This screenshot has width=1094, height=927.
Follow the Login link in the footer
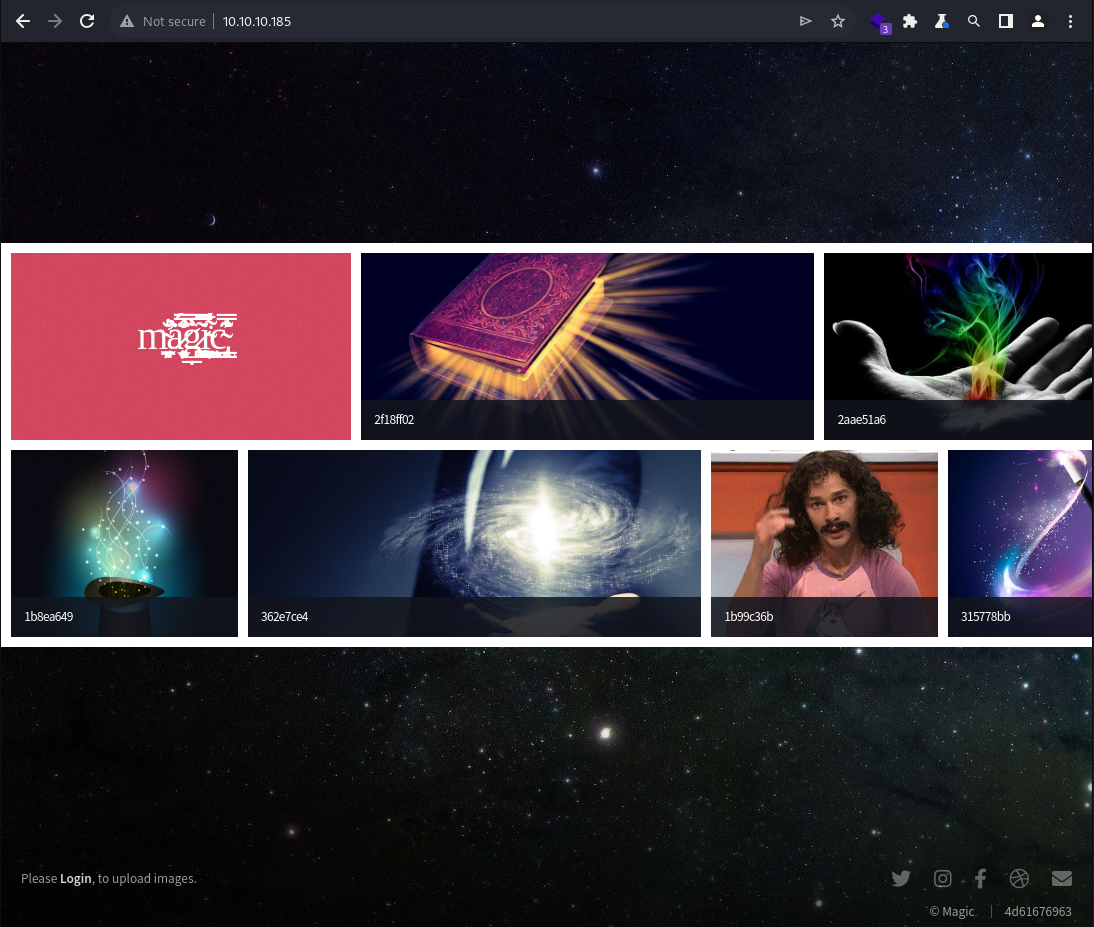[x=75, y=878]
